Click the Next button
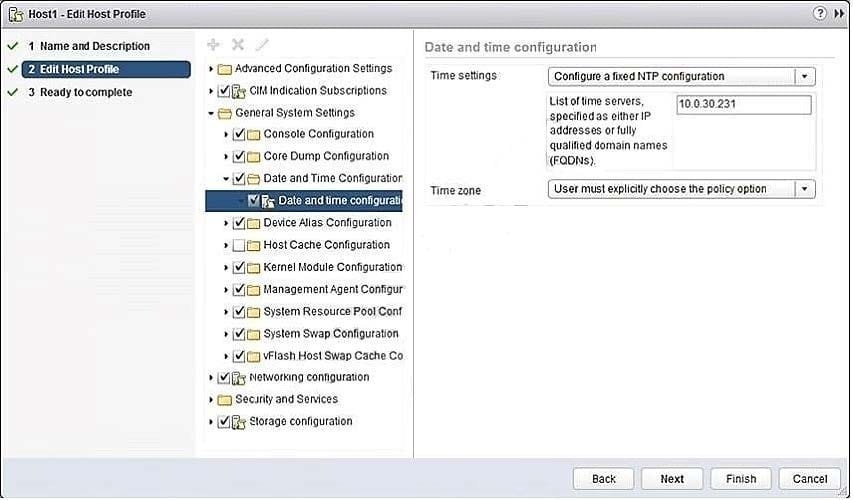 pyautogui.click(x=672, y=479)
